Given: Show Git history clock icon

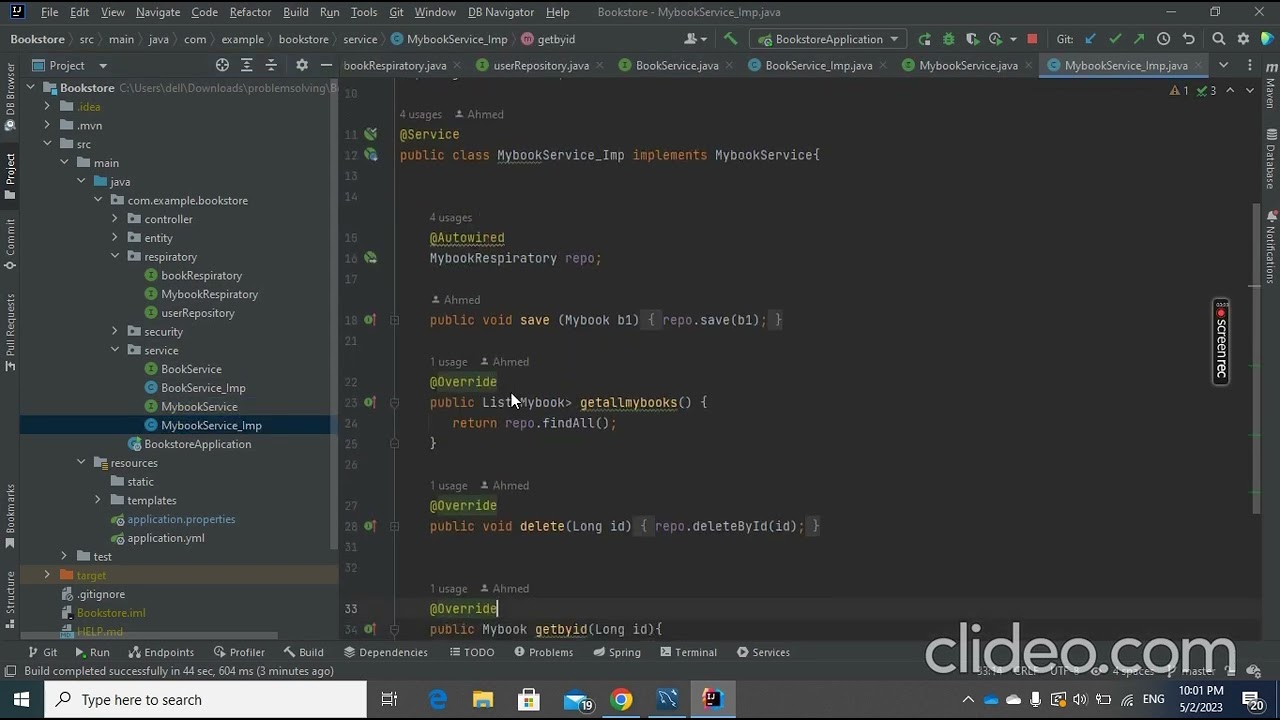Looking at the screenshot, I should point(1163,39).
